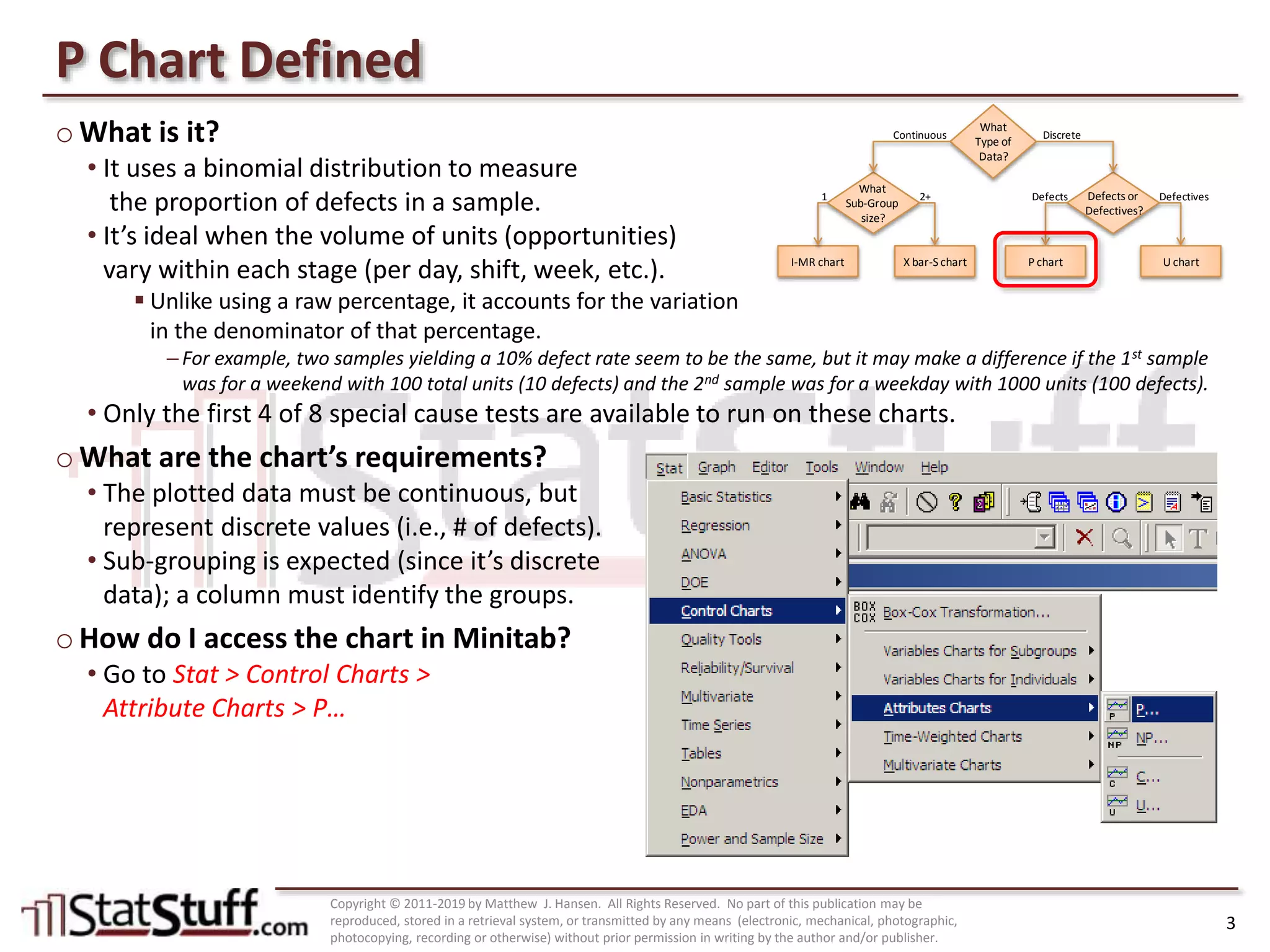Click the Session window scroll icon
The image size is (1270, 952).
1031,501
